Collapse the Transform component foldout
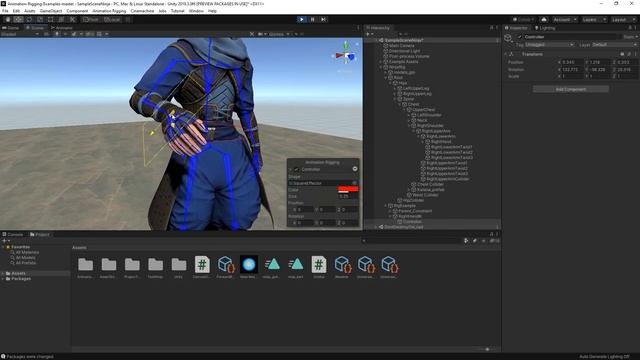Image resolution: width=640 pixels, height=360 pixels. point(506,54)
